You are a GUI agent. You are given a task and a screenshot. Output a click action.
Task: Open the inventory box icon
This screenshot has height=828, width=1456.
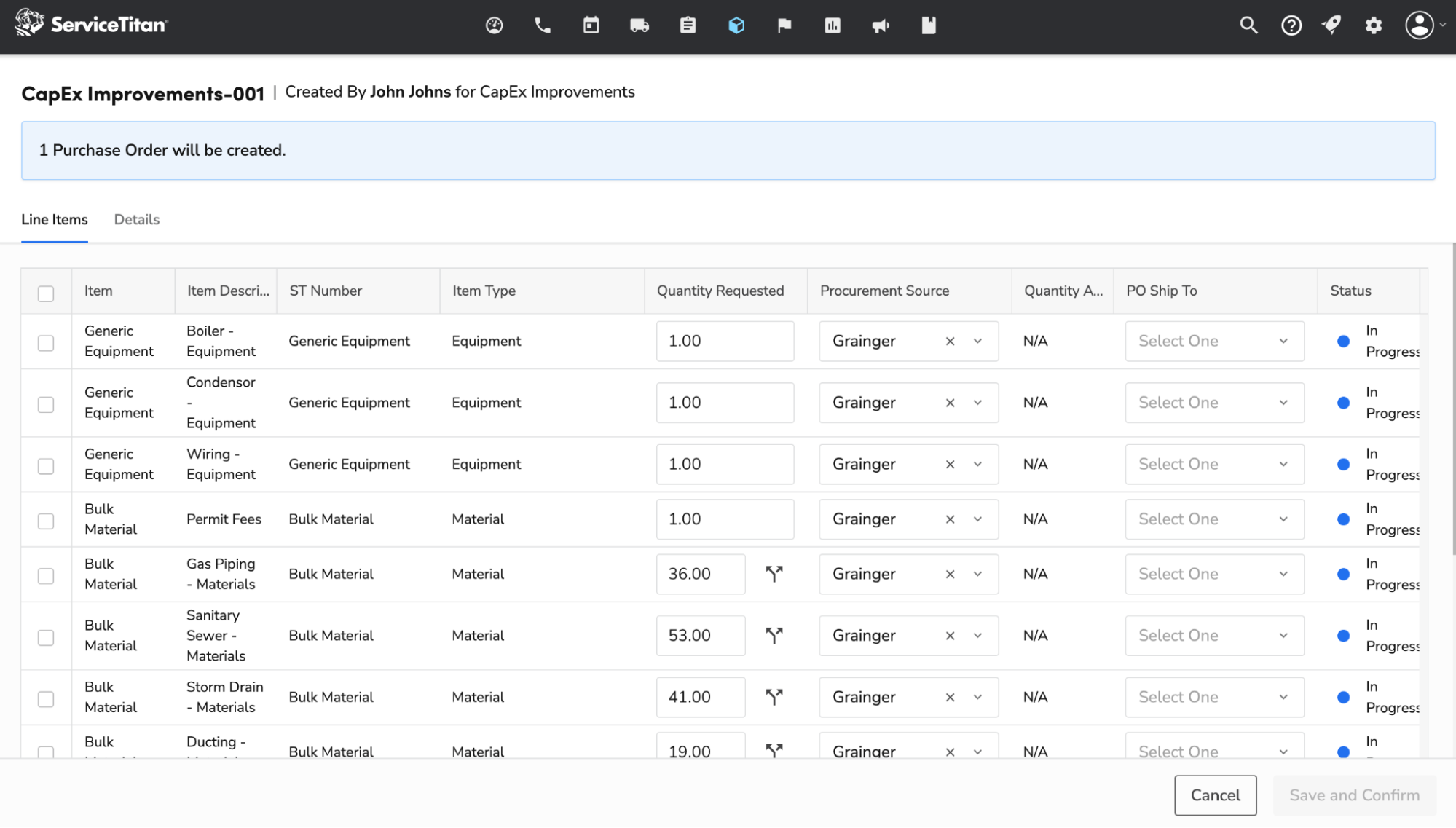[736, 26]
